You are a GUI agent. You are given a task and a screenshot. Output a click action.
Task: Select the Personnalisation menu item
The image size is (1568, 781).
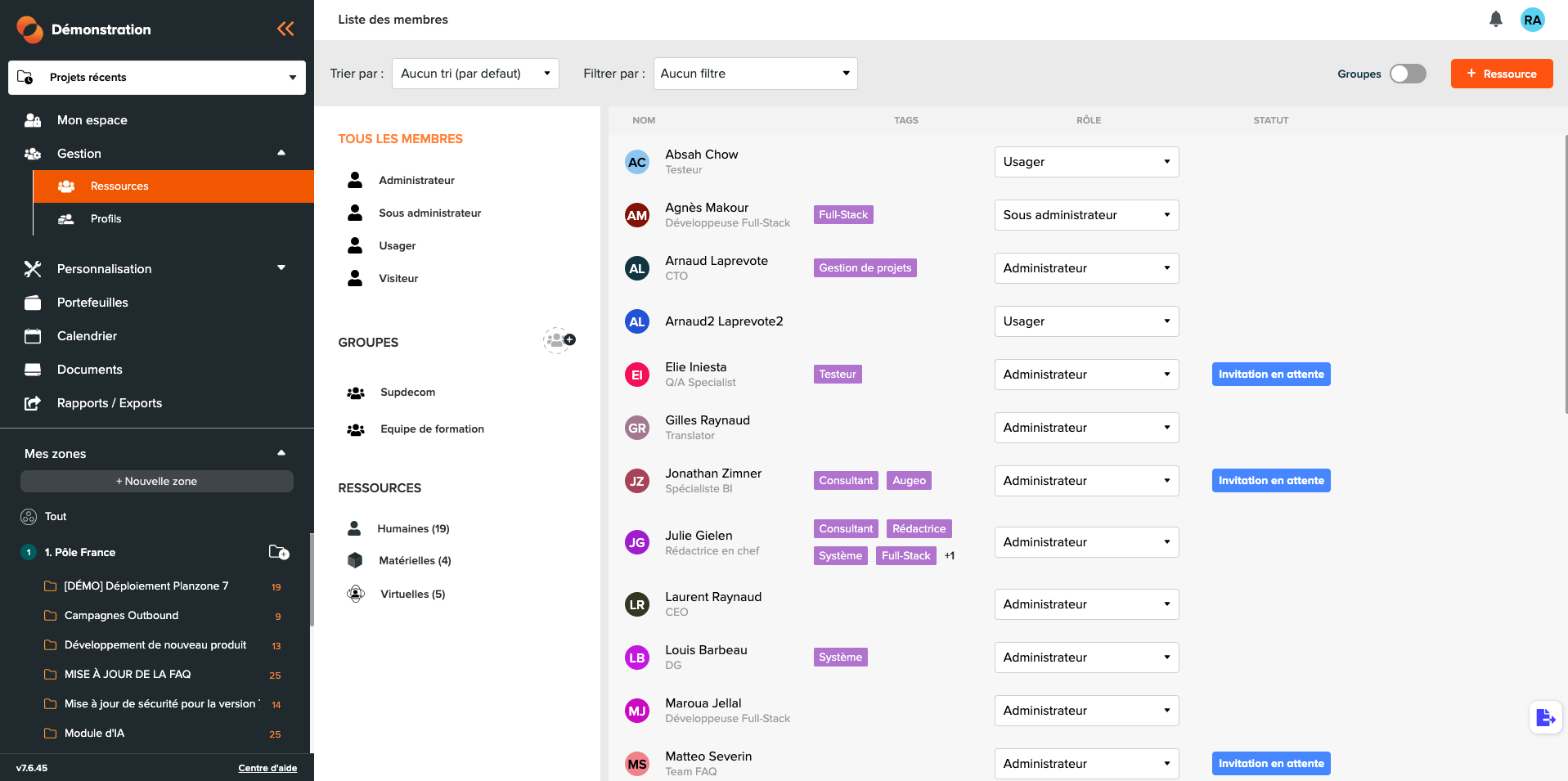click(x=104, y=268)
